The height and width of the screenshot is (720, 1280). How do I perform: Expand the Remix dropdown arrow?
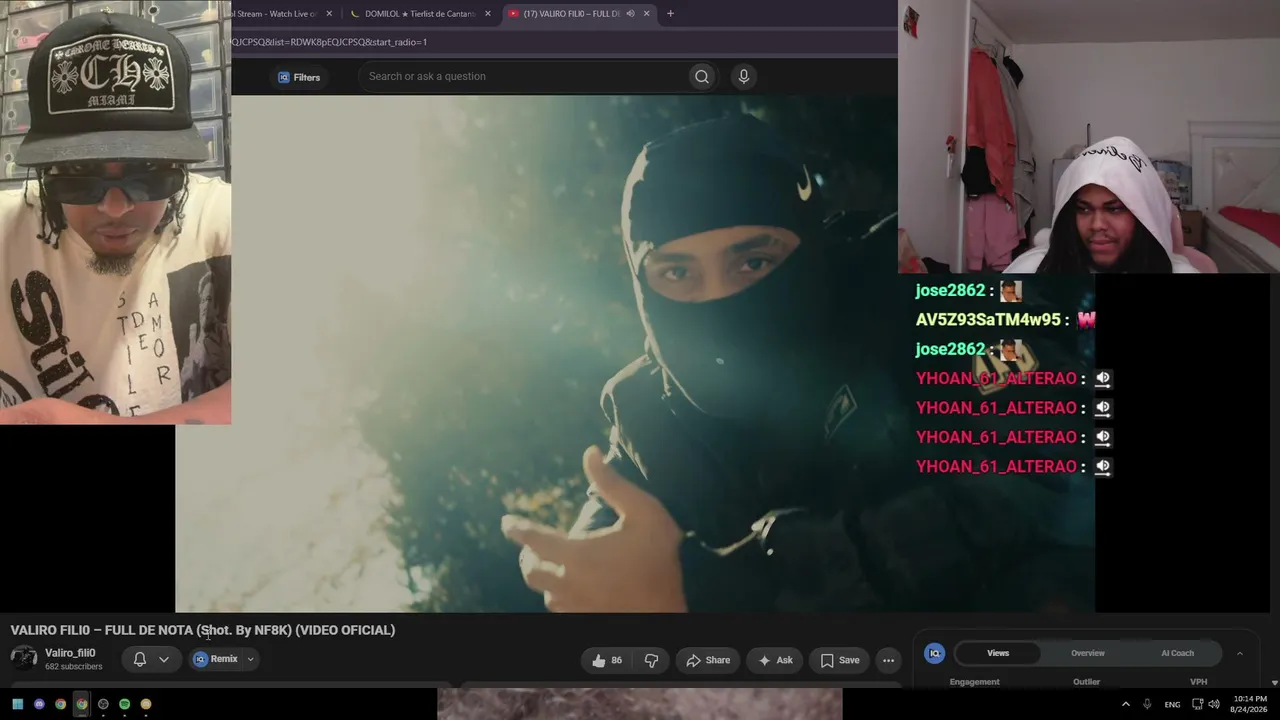click(251, 659)
